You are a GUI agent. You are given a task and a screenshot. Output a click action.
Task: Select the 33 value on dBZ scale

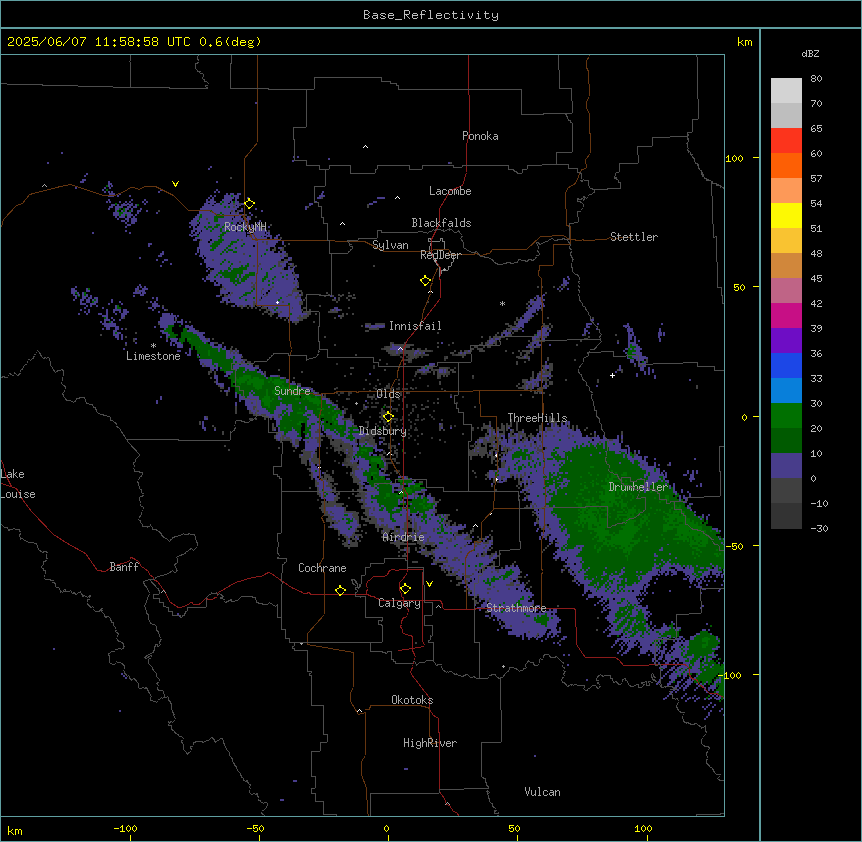click(816, 378)
